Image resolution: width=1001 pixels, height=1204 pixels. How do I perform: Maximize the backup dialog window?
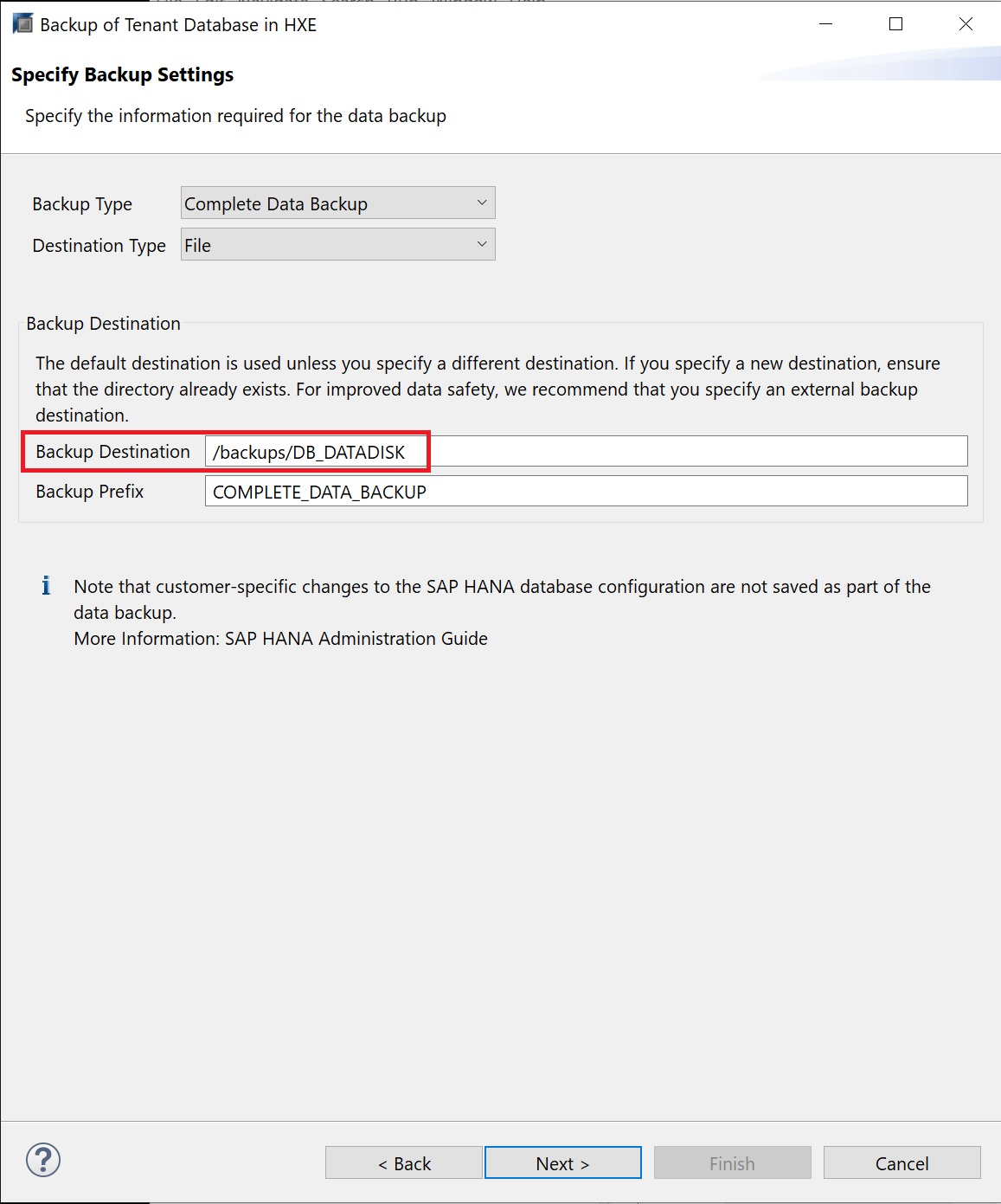tap(895, 24)
